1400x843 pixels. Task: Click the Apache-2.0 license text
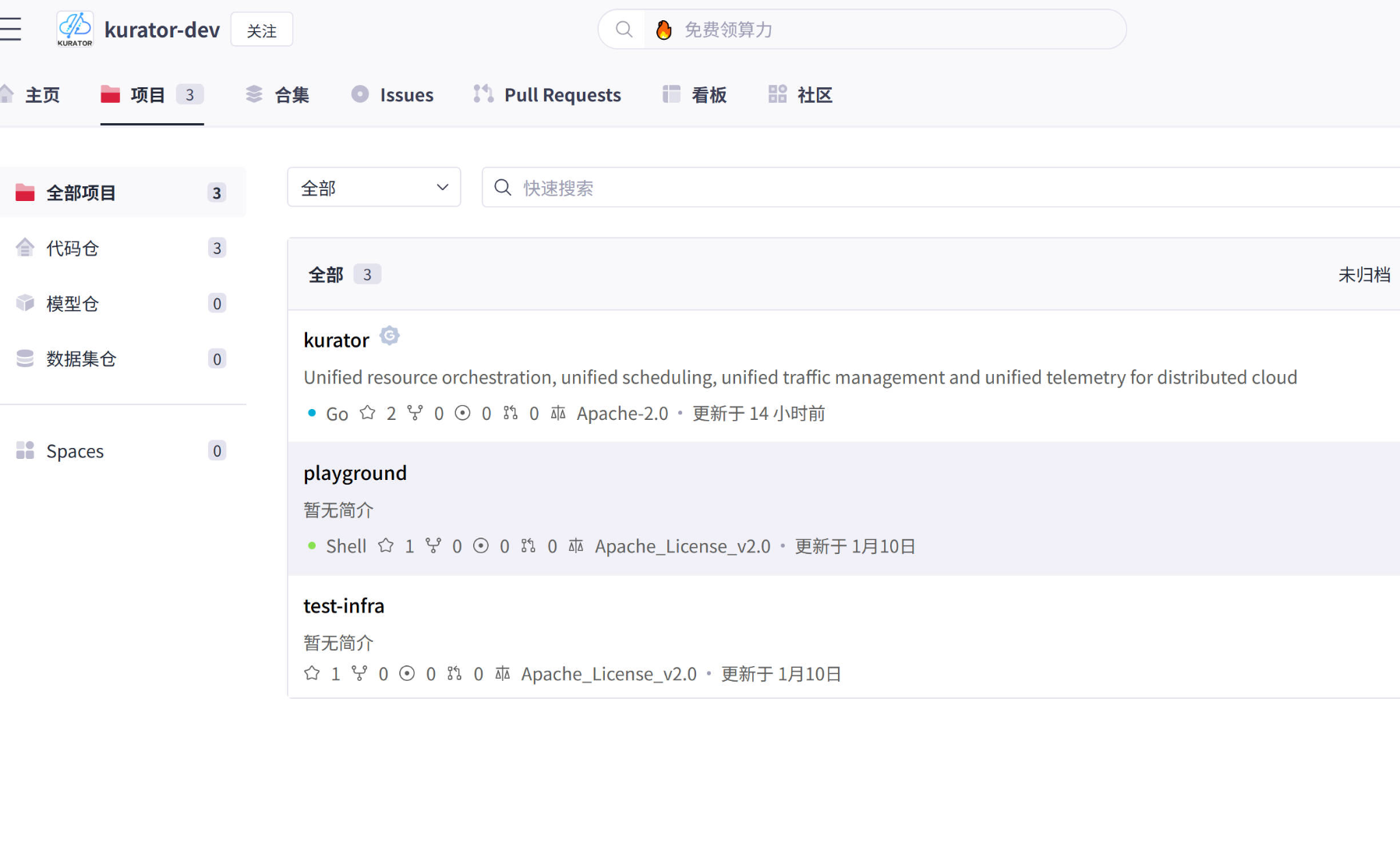click(x=622, y=414)
